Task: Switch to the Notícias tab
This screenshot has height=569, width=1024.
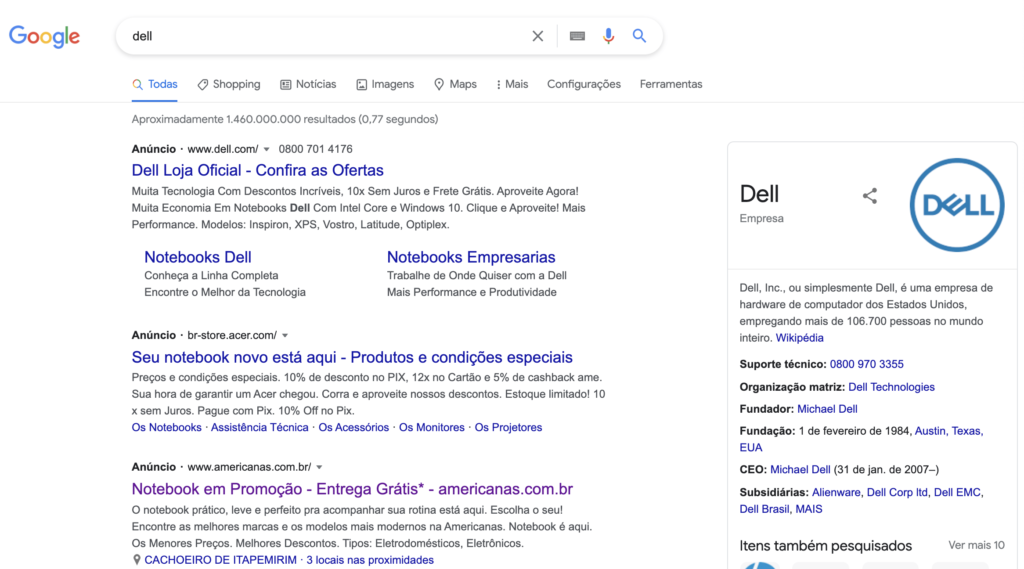Action: 308,84
